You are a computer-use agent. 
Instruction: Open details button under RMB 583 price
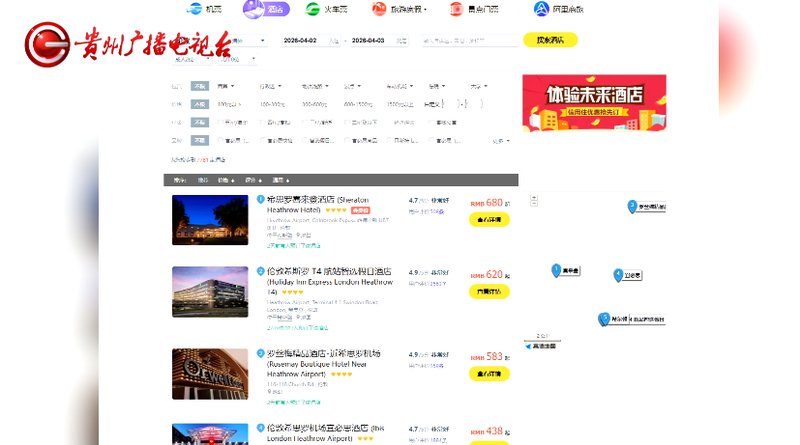coord(489,374)
